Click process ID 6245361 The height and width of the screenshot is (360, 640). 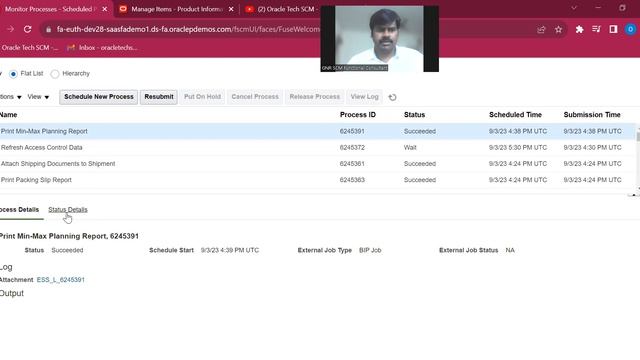(x=352, y=164)
